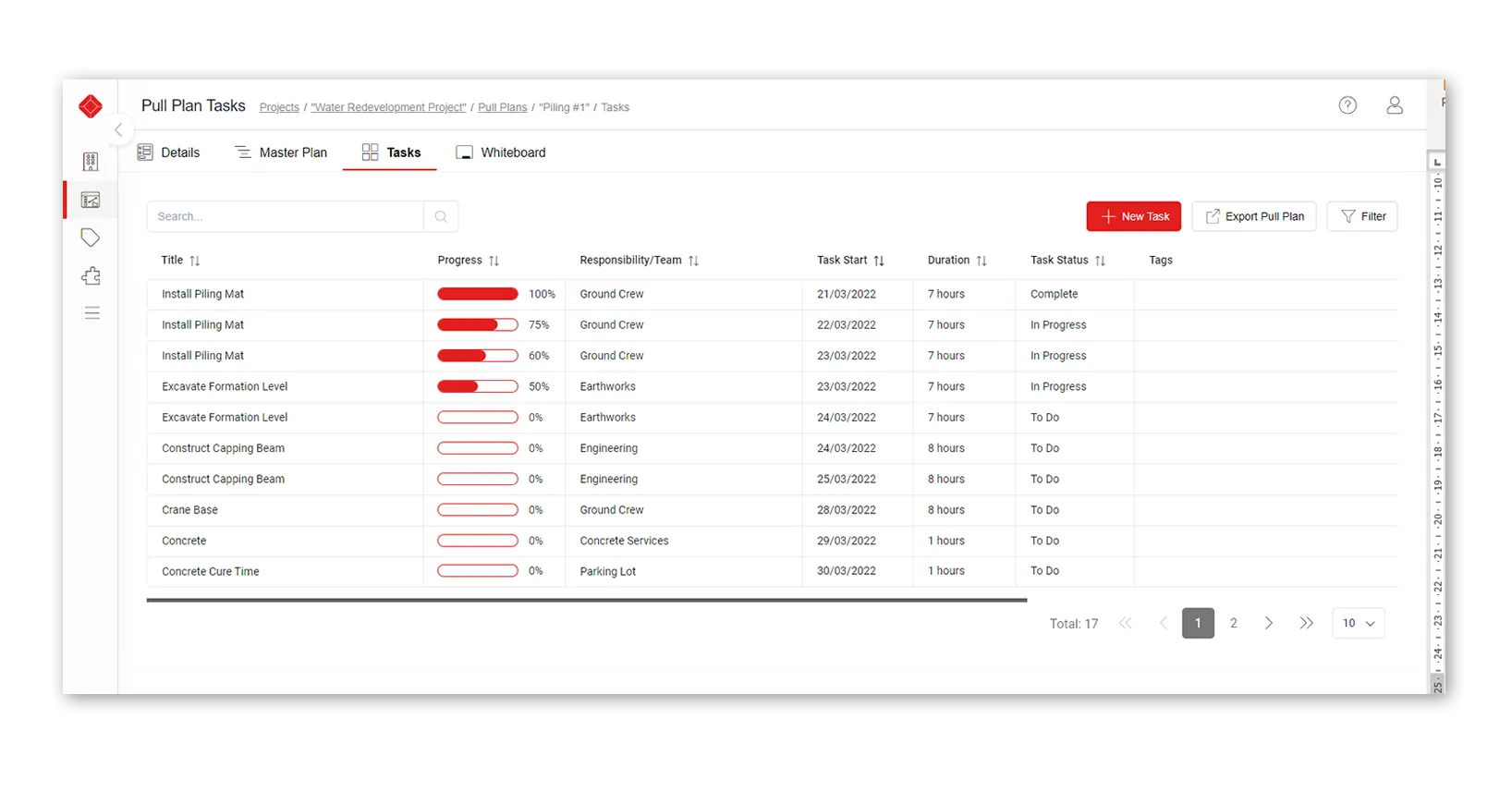The image size is (1512, 804).
Task: Click the 21/03/2022 start date
Action: pos(847,294)
